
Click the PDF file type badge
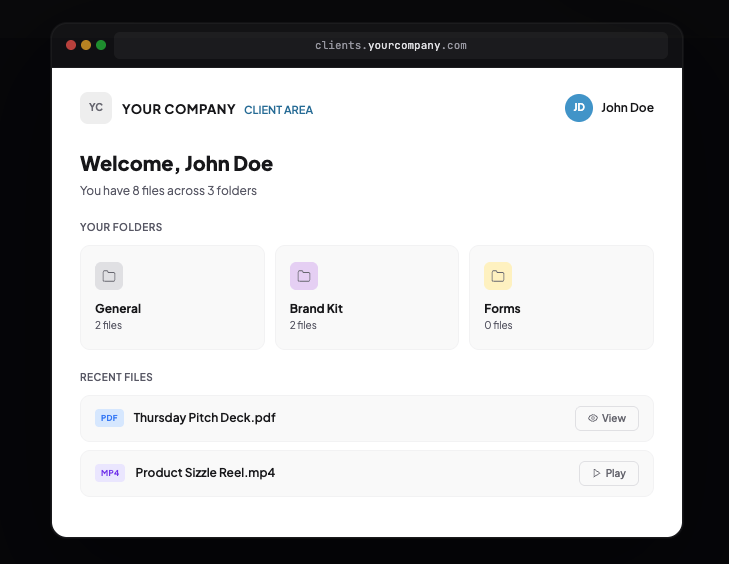(x=109, y=418)
